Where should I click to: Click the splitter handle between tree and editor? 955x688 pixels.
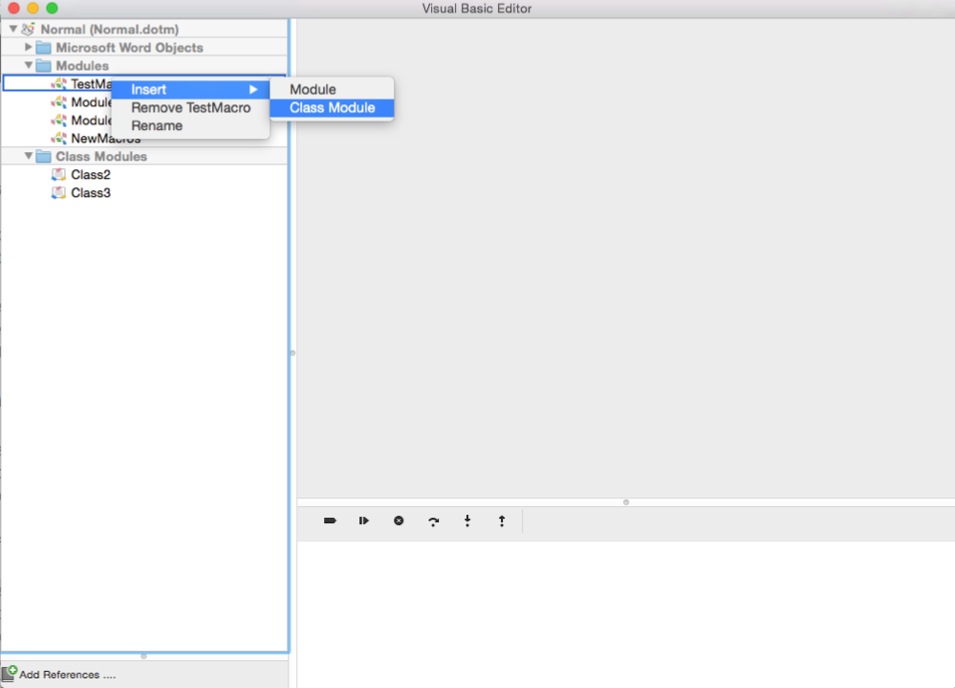(x=292, y=353)
